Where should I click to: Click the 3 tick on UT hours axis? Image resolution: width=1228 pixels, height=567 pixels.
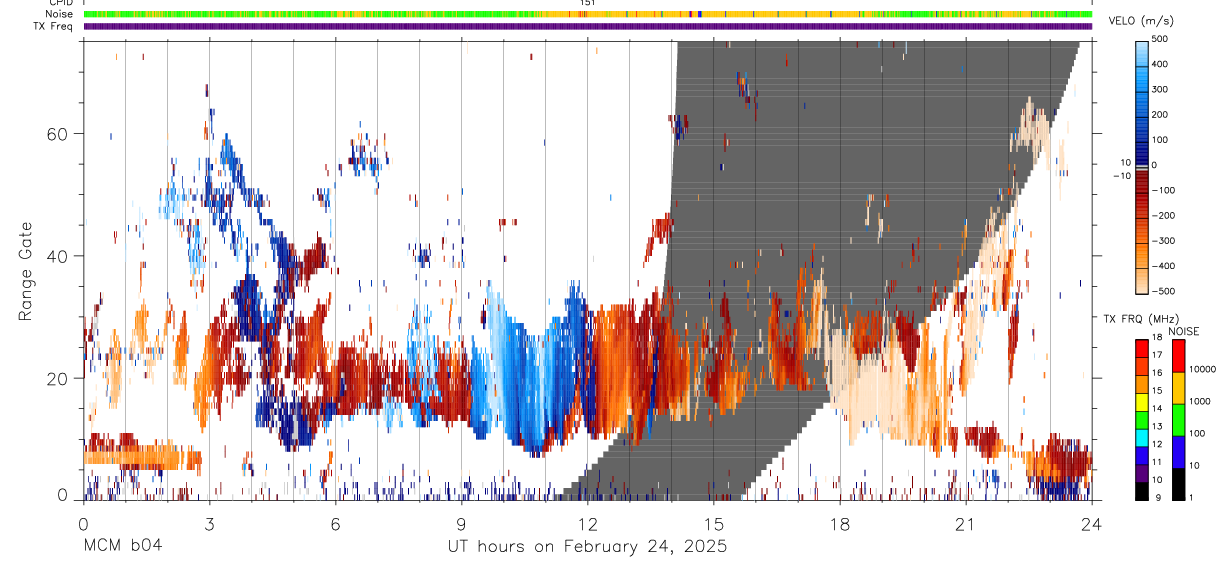pos(209,524)
